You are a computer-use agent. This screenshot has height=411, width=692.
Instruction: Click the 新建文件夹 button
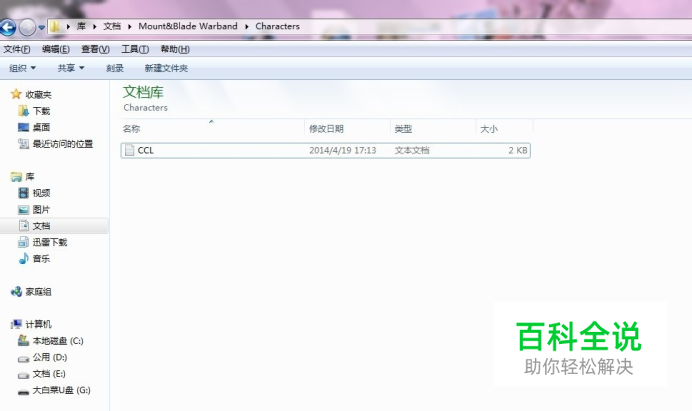(x=166, y=68)
